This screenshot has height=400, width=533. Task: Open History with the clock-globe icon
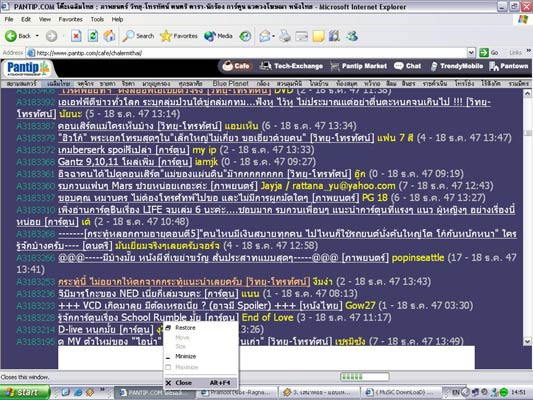coord(245,36)
